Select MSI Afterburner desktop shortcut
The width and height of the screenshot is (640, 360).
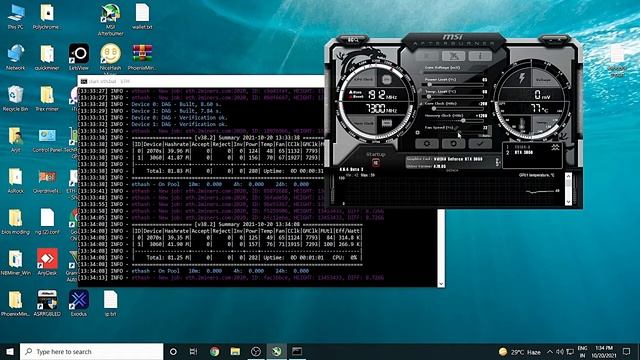click(110, 20)
